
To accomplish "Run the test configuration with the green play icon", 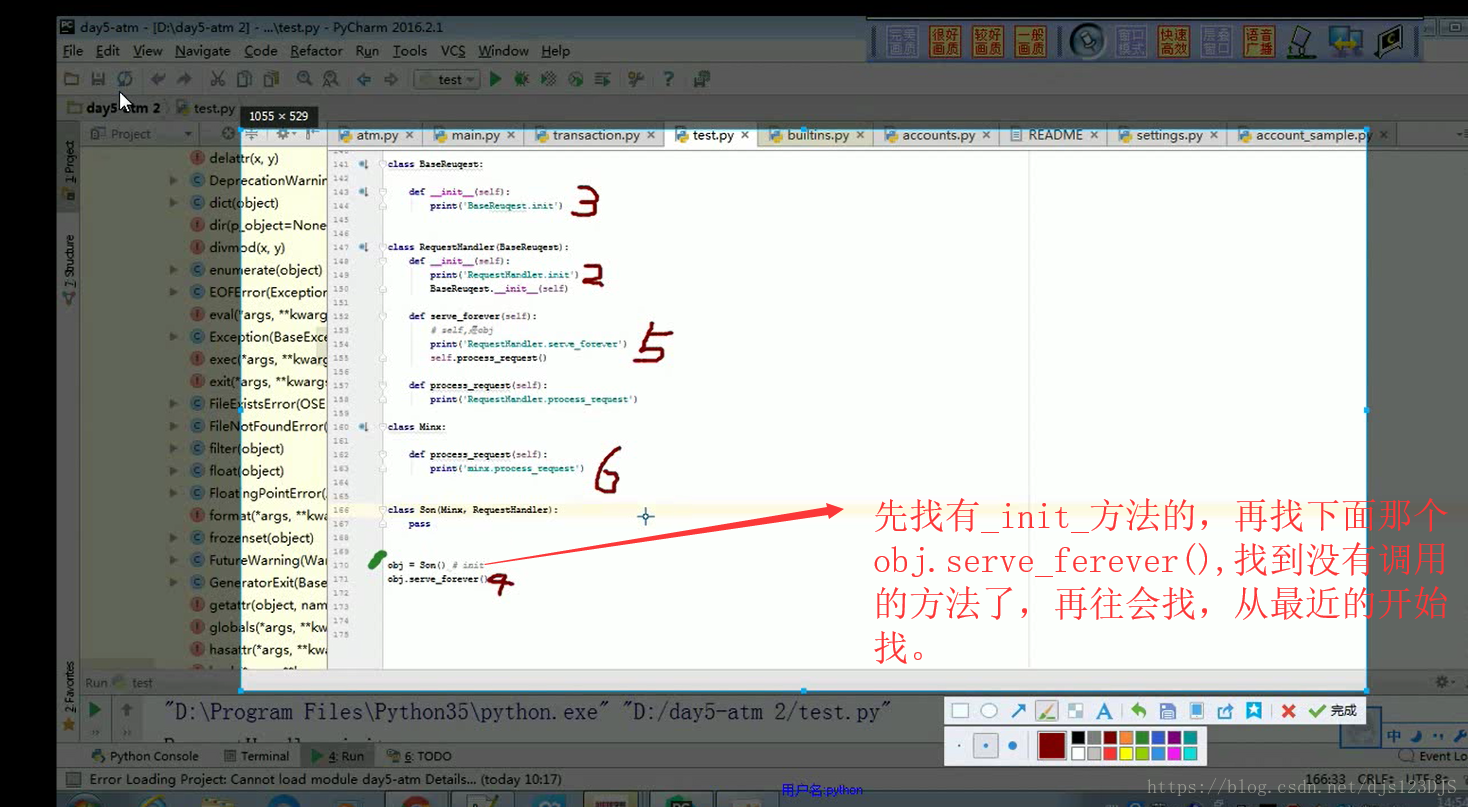I will 495,79.
